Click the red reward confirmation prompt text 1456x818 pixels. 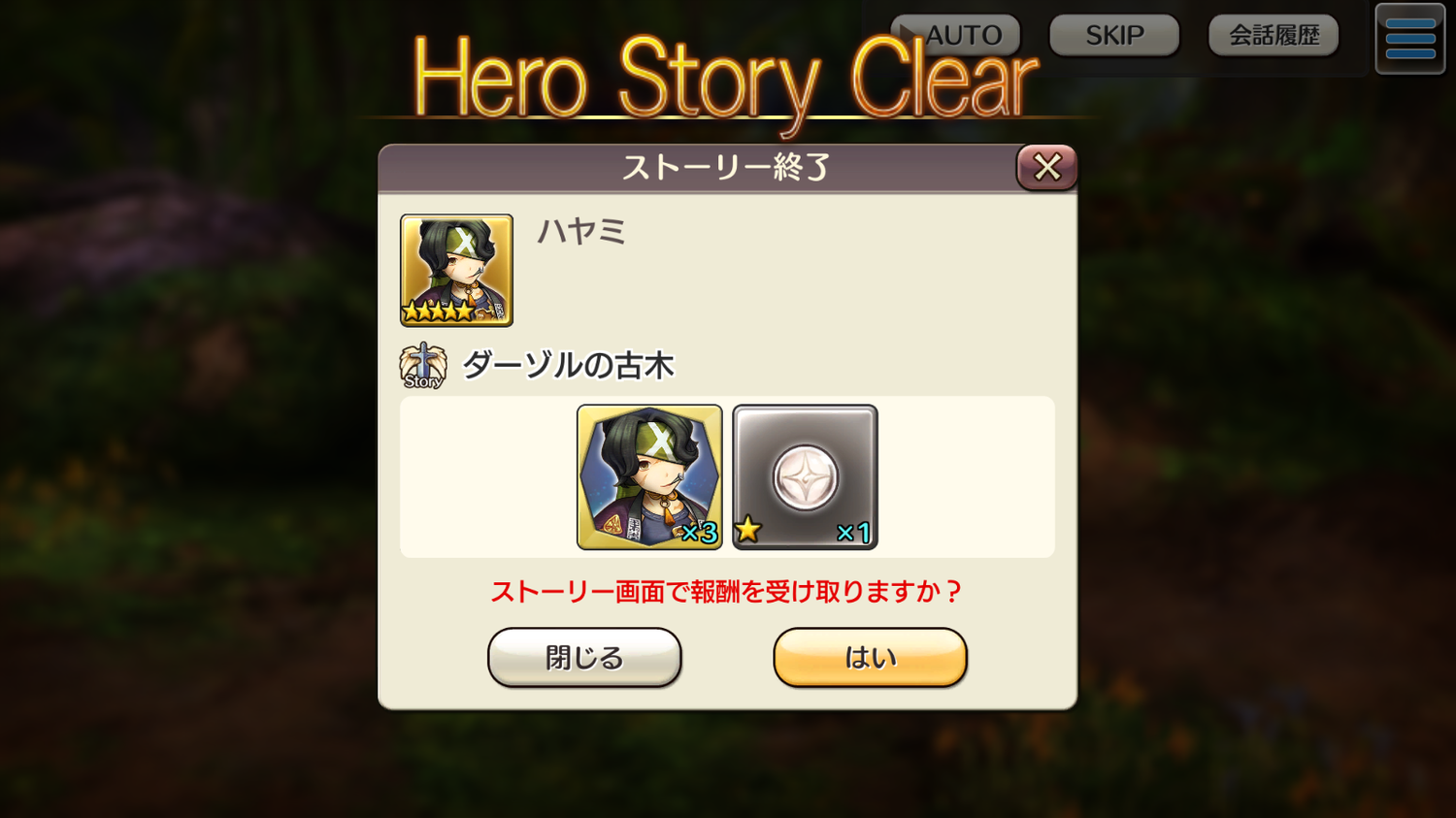pos(726,592)
